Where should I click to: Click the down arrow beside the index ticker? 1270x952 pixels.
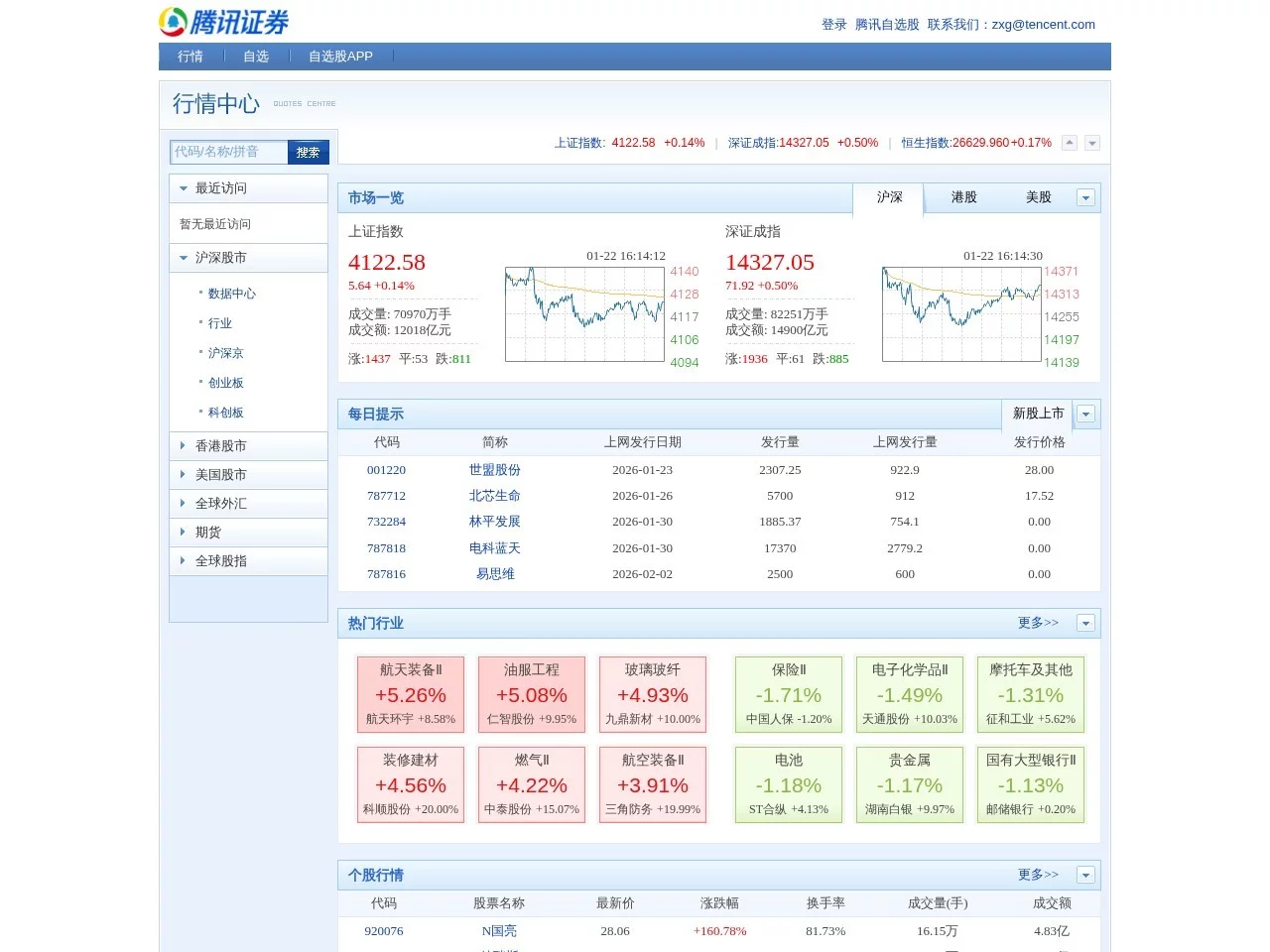click(x=1091, y=143)
